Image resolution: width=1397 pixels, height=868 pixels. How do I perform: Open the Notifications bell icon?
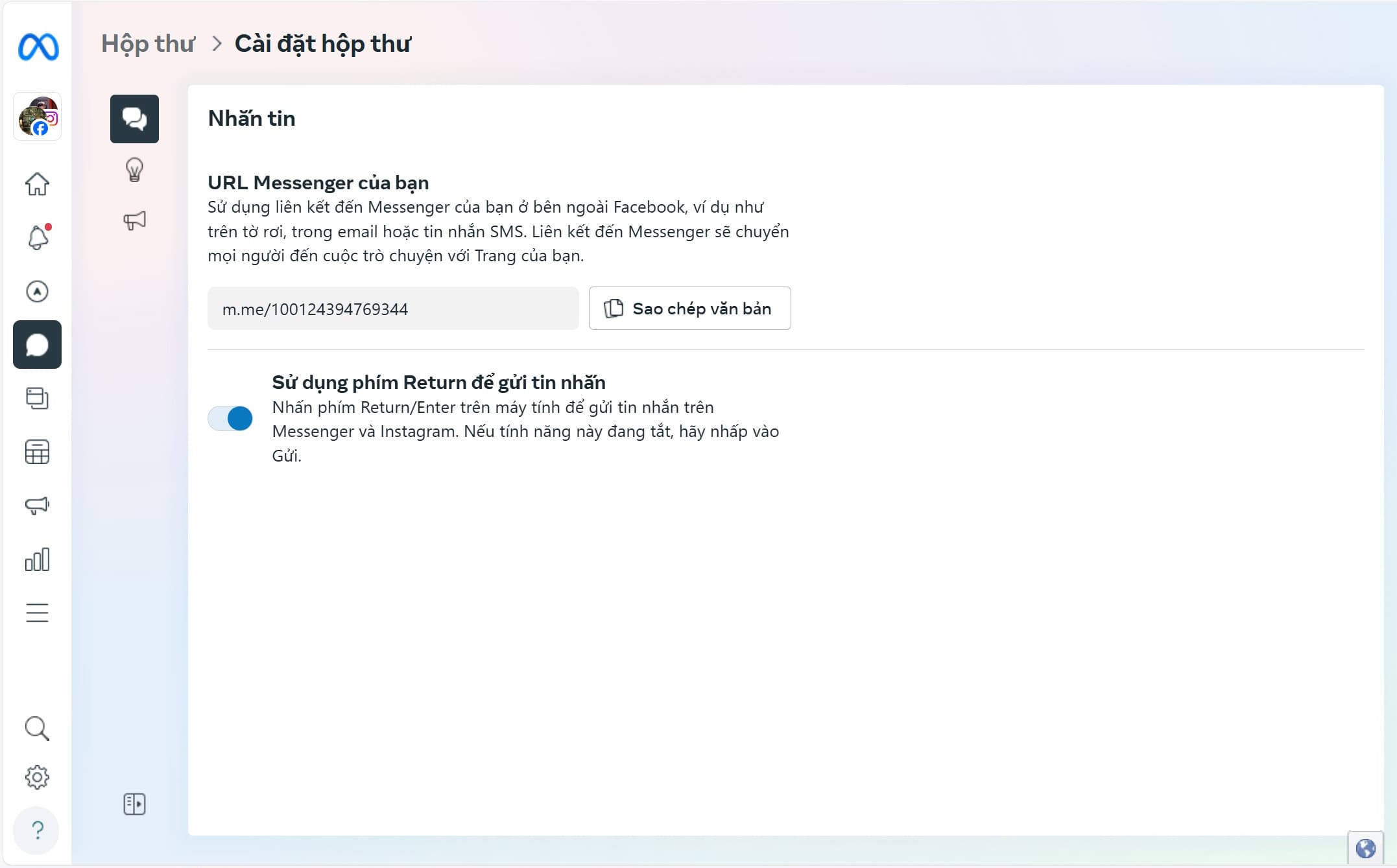pyautogui.click(x=38, y=237)
